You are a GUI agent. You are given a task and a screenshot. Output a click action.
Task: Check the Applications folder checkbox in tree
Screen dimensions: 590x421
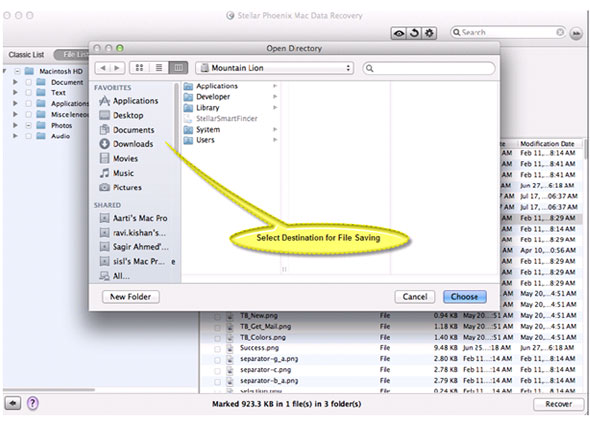(29, 103)
